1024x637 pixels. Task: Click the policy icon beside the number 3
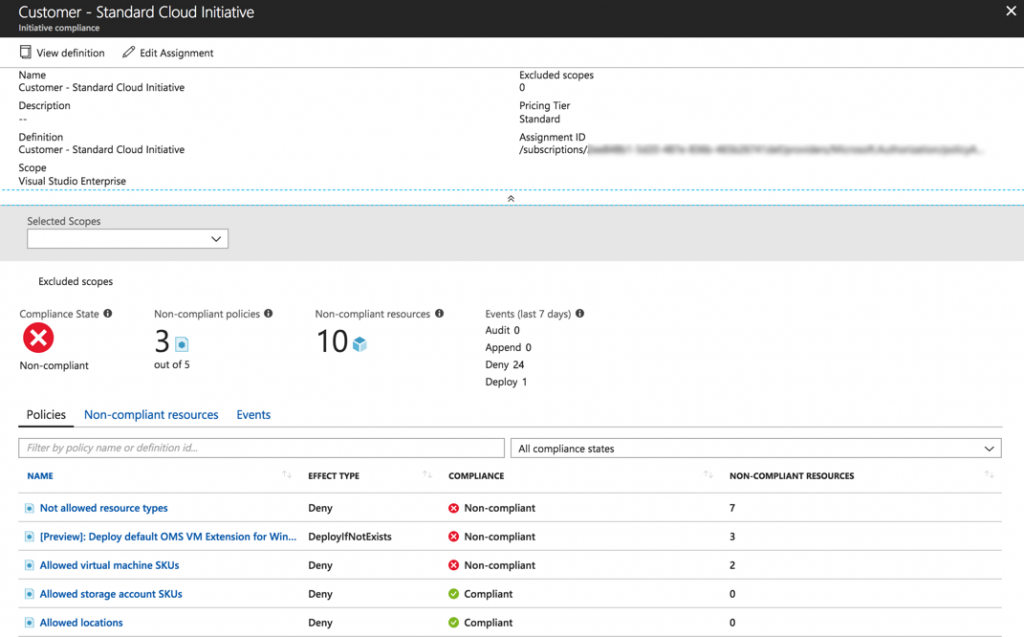click(182, 344)
